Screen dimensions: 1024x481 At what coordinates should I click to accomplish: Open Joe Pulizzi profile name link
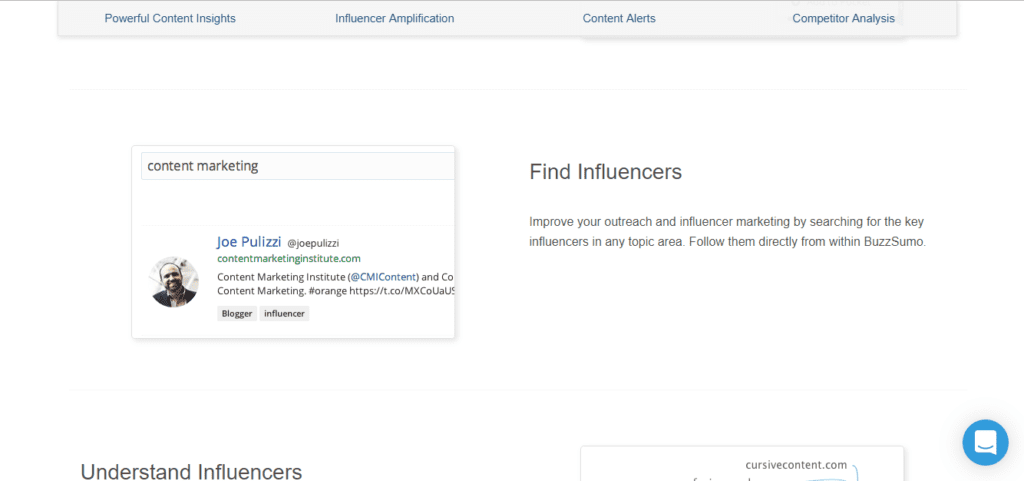249,242
